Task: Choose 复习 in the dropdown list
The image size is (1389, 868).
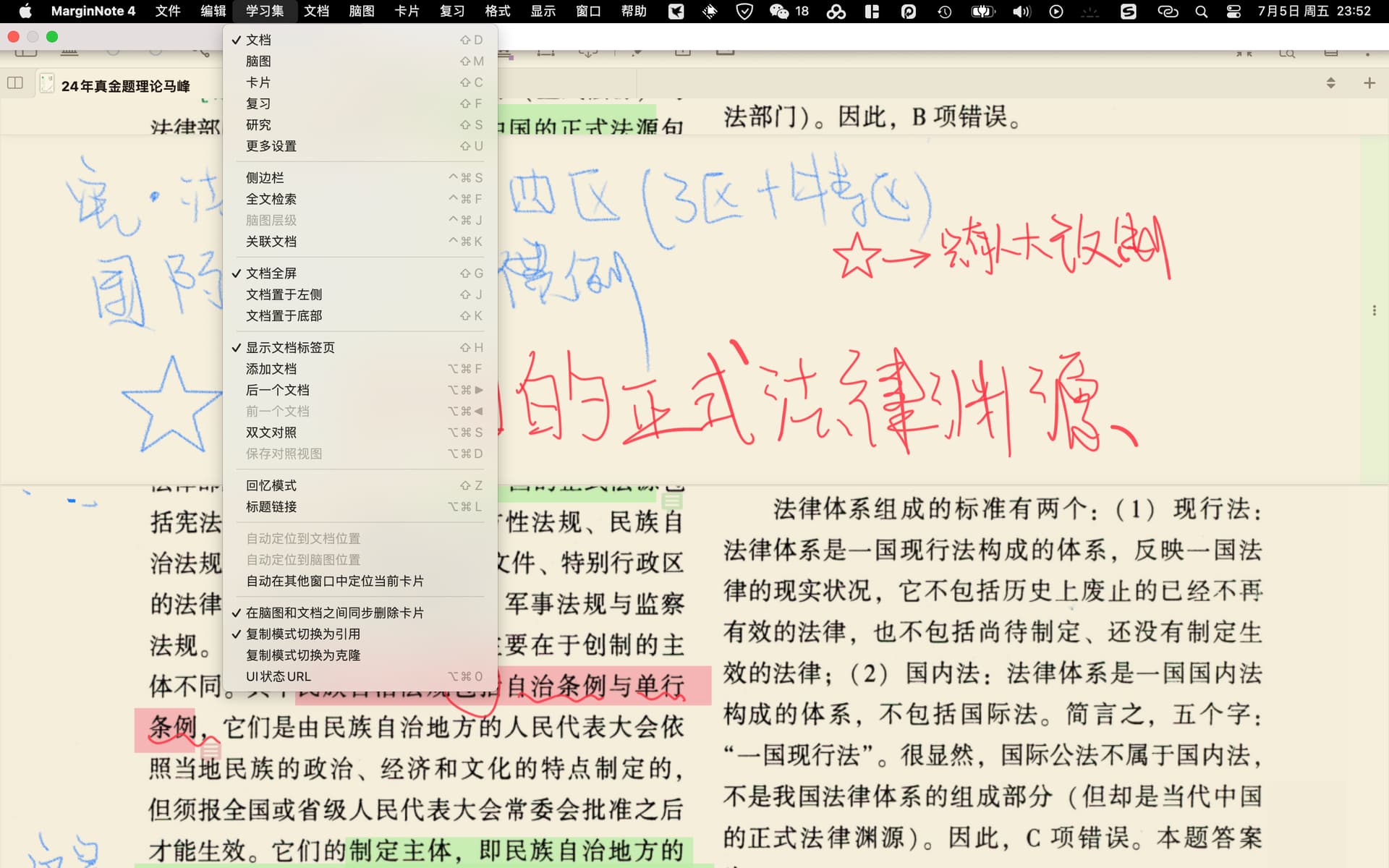Action: point(360,103)
